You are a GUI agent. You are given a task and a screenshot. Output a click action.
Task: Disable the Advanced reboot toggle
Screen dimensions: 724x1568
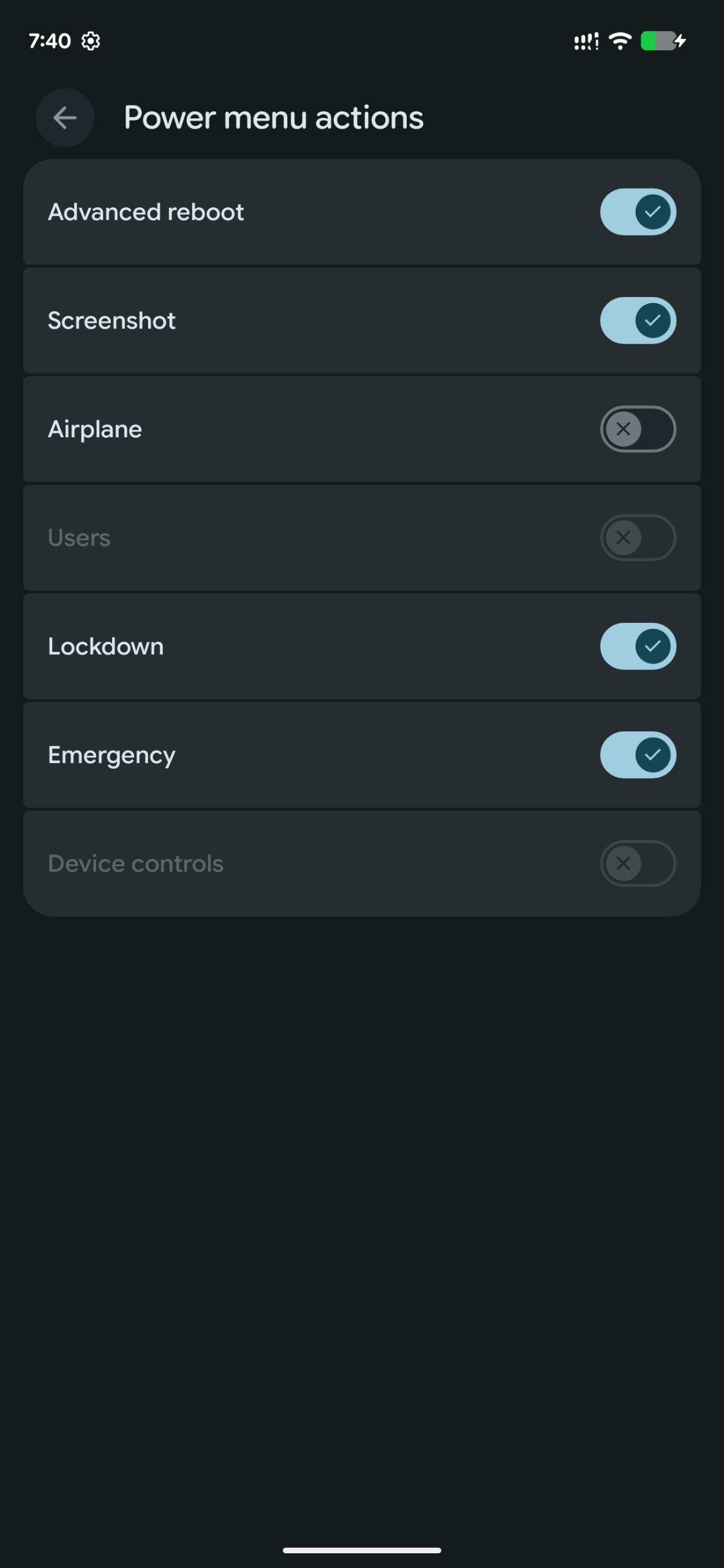pos(638,212)
